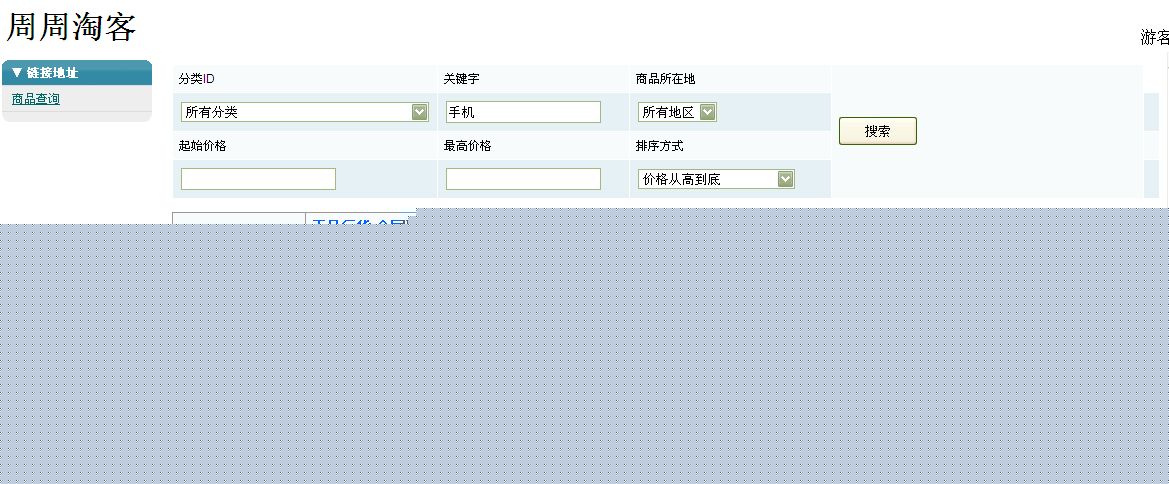Focus the 起始价格 input field
This screenshot has height=484, width=1169.
pos(259,179)
